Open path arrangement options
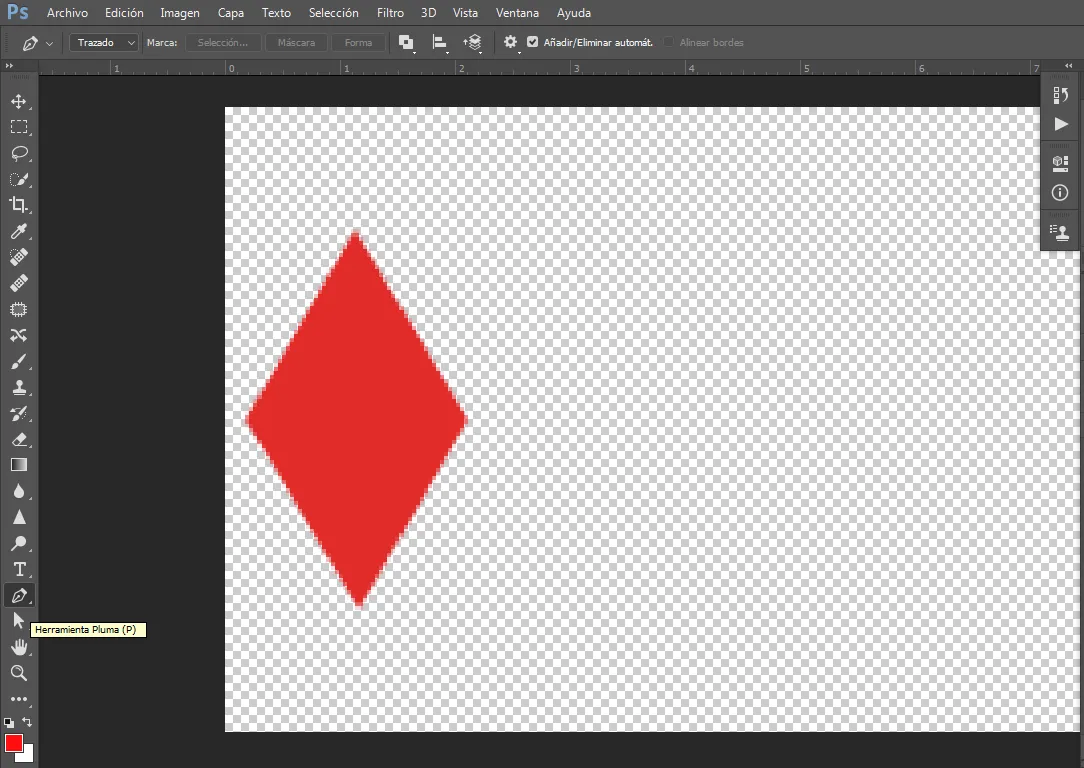Screen dimensions: 1084x768 tap(473, 43)
